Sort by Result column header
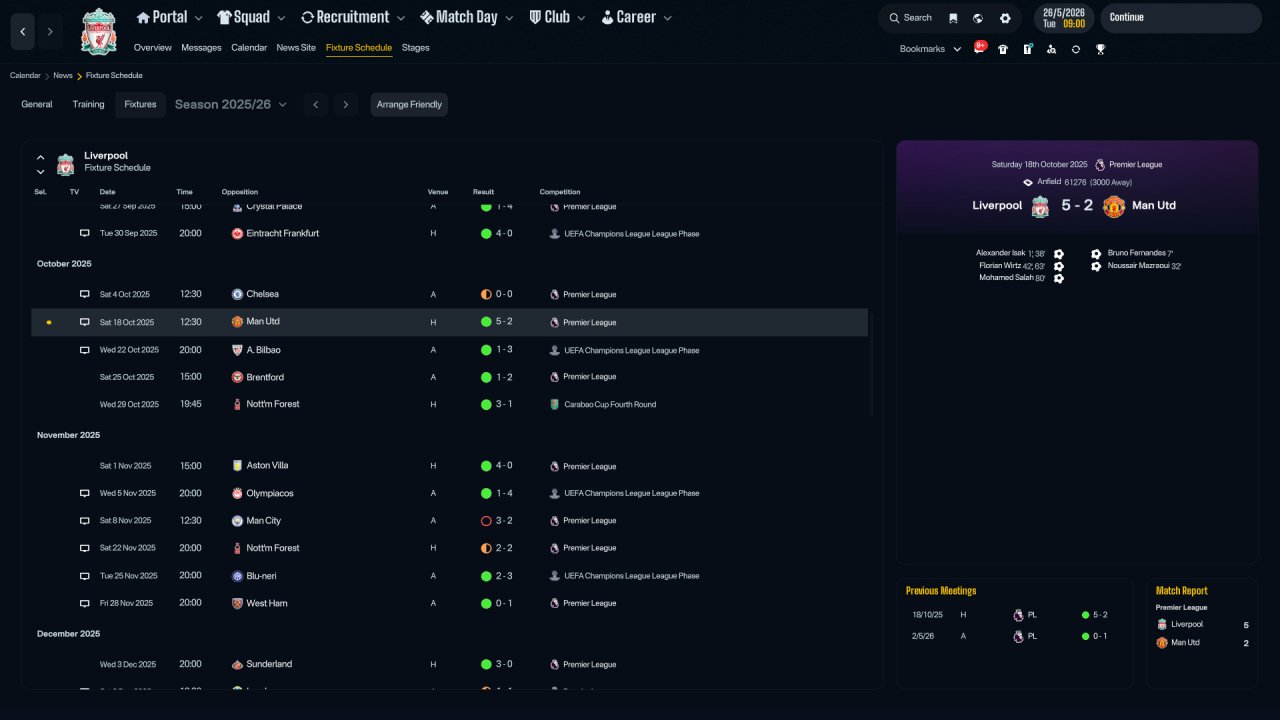Image resolution: width=1280 pixels, height=720 pixels. (484, 192)
